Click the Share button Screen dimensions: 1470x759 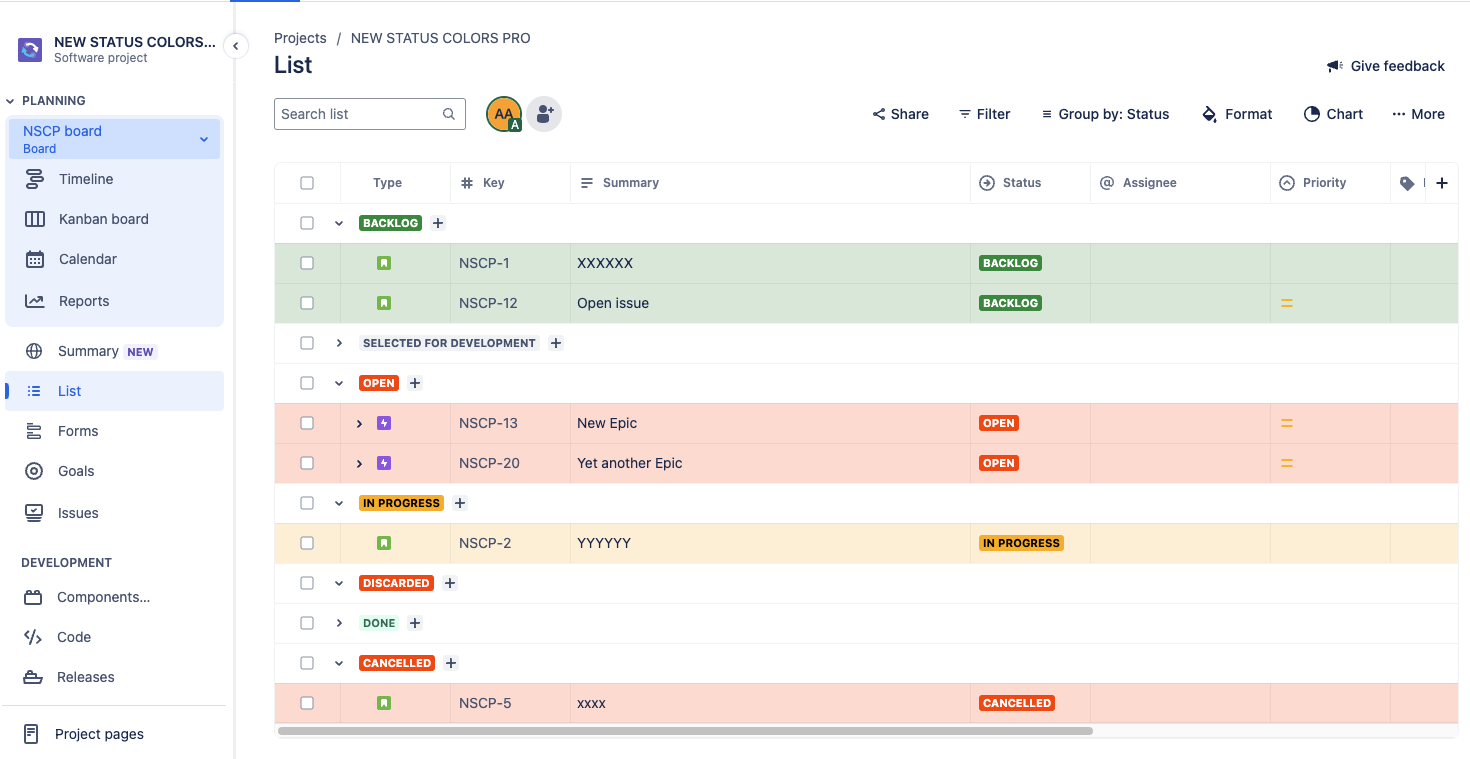pos(900,114)
